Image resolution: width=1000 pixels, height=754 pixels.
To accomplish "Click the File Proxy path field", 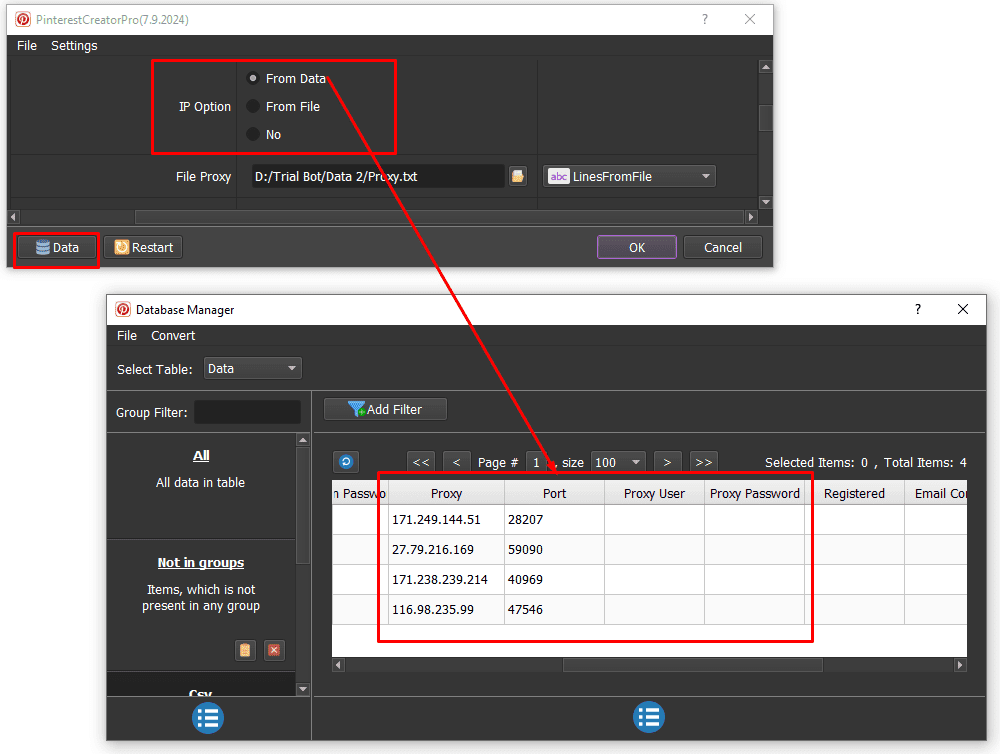I will pos(378,177).
